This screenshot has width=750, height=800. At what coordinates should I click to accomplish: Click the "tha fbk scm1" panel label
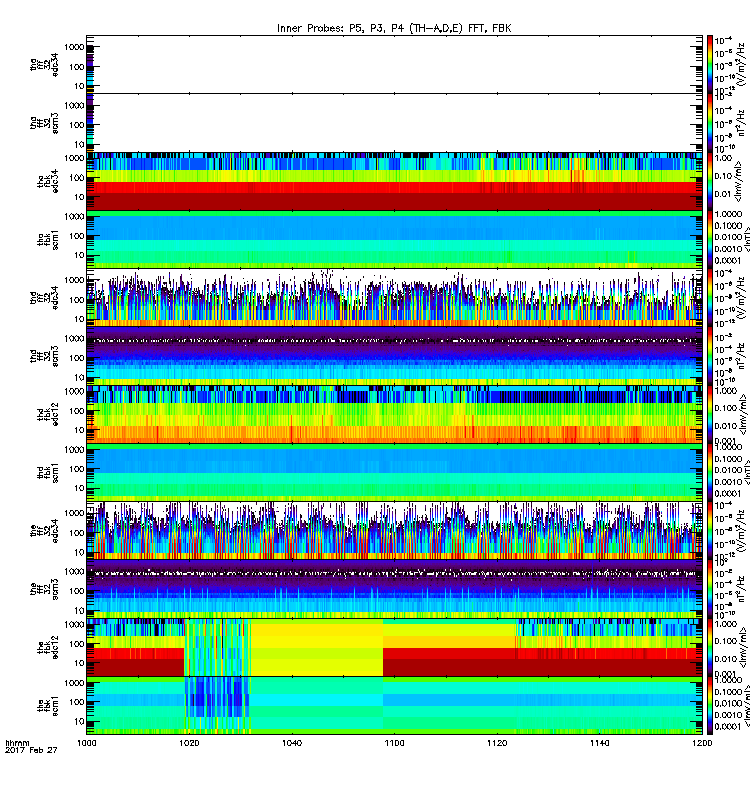[x=48, y=240]
